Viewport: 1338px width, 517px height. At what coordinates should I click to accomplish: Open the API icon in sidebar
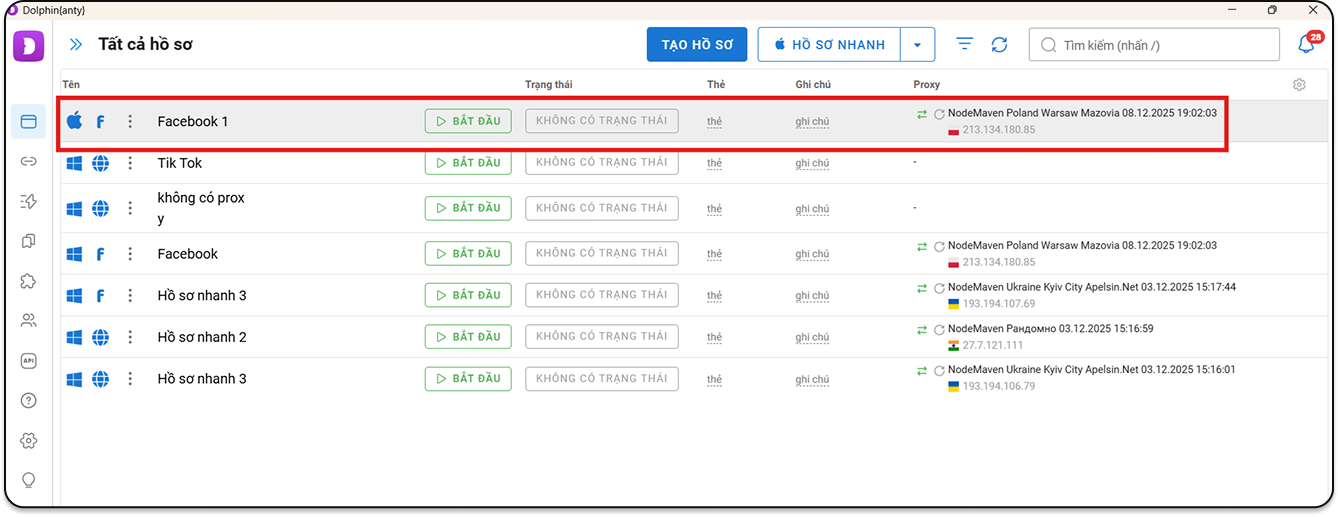pyautogui.click(x=29, y=361)
